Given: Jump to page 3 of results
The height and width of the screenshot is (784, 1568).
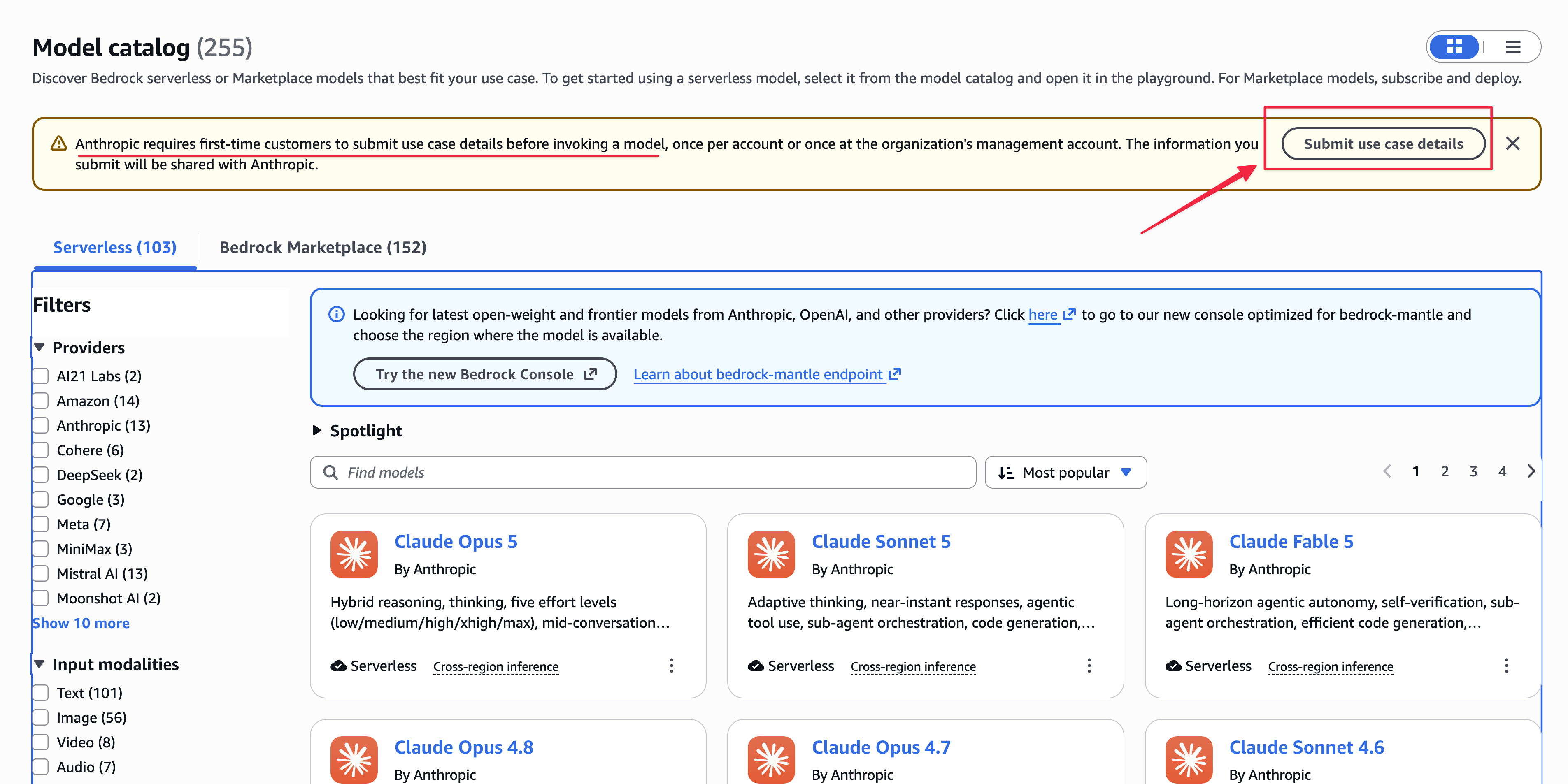Looking at the screenshot, I should coord(1473,471).
